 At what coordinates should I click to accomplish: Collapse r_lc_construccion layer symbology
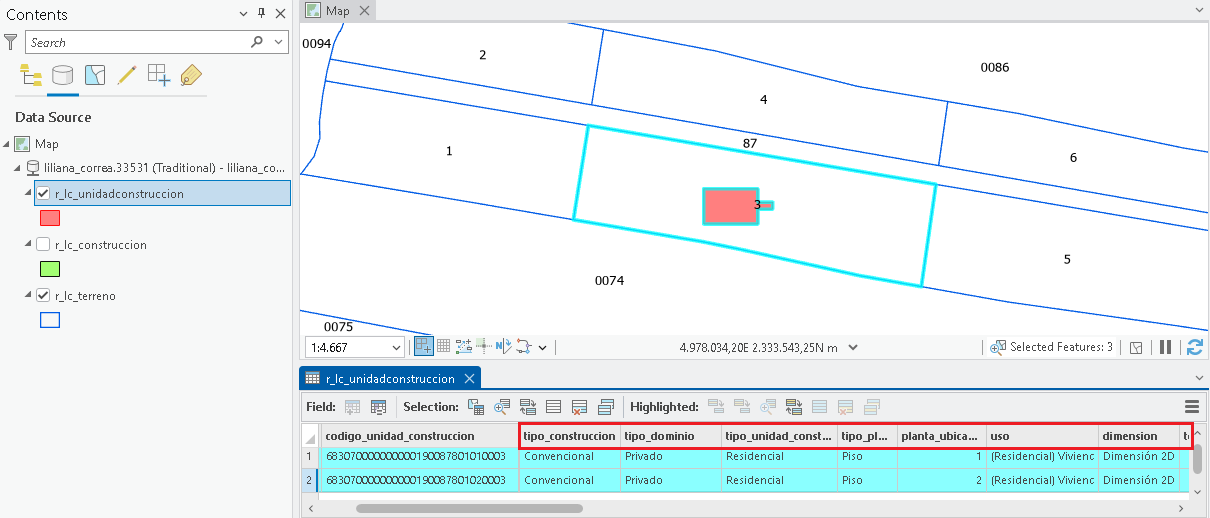[x=29, y=244]
